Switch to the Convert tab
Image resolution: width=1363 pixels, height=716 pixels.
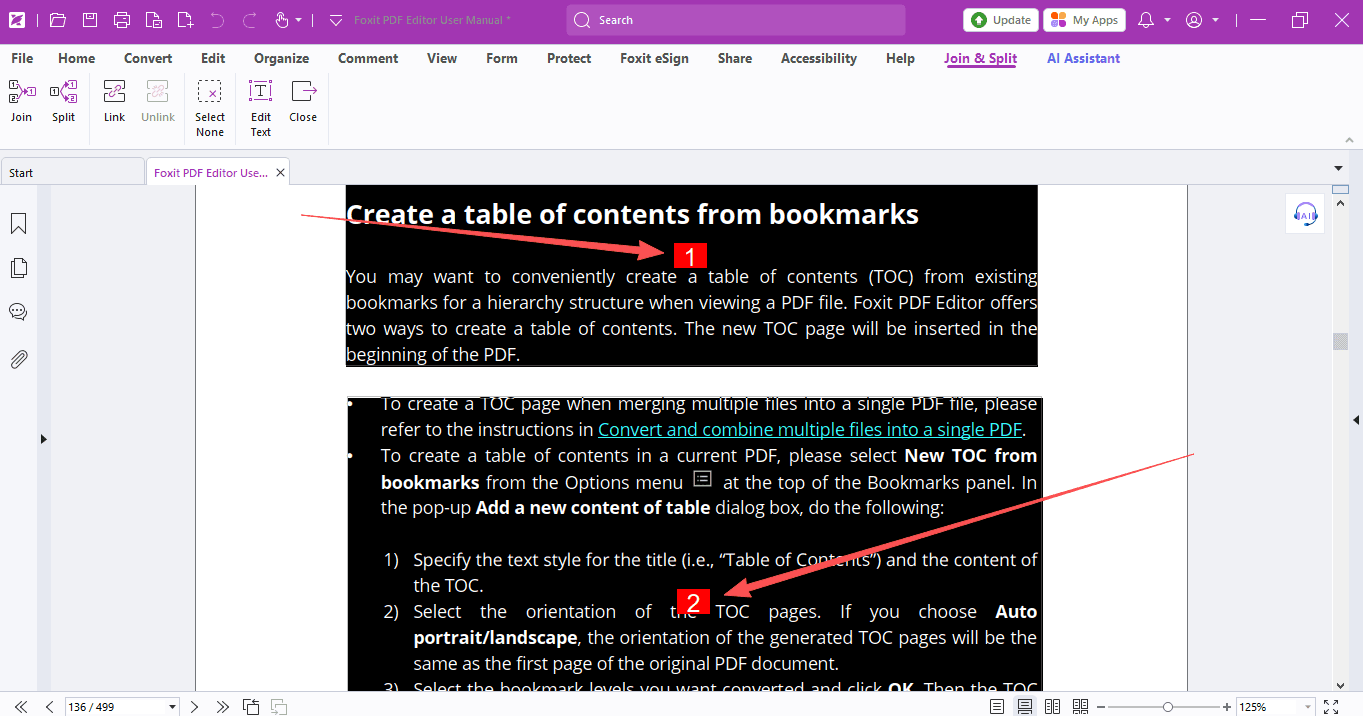click(x=148, y=58)
